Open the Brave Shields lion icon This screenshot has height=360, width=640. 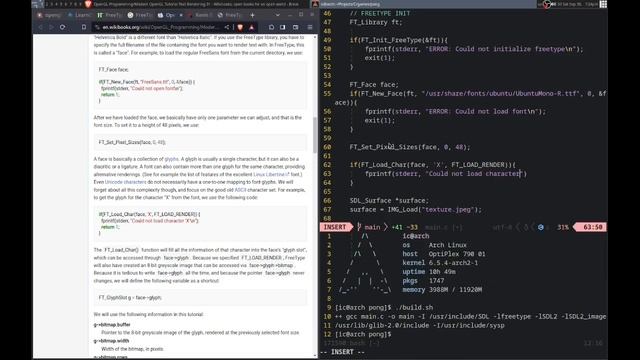coord(240,27)
